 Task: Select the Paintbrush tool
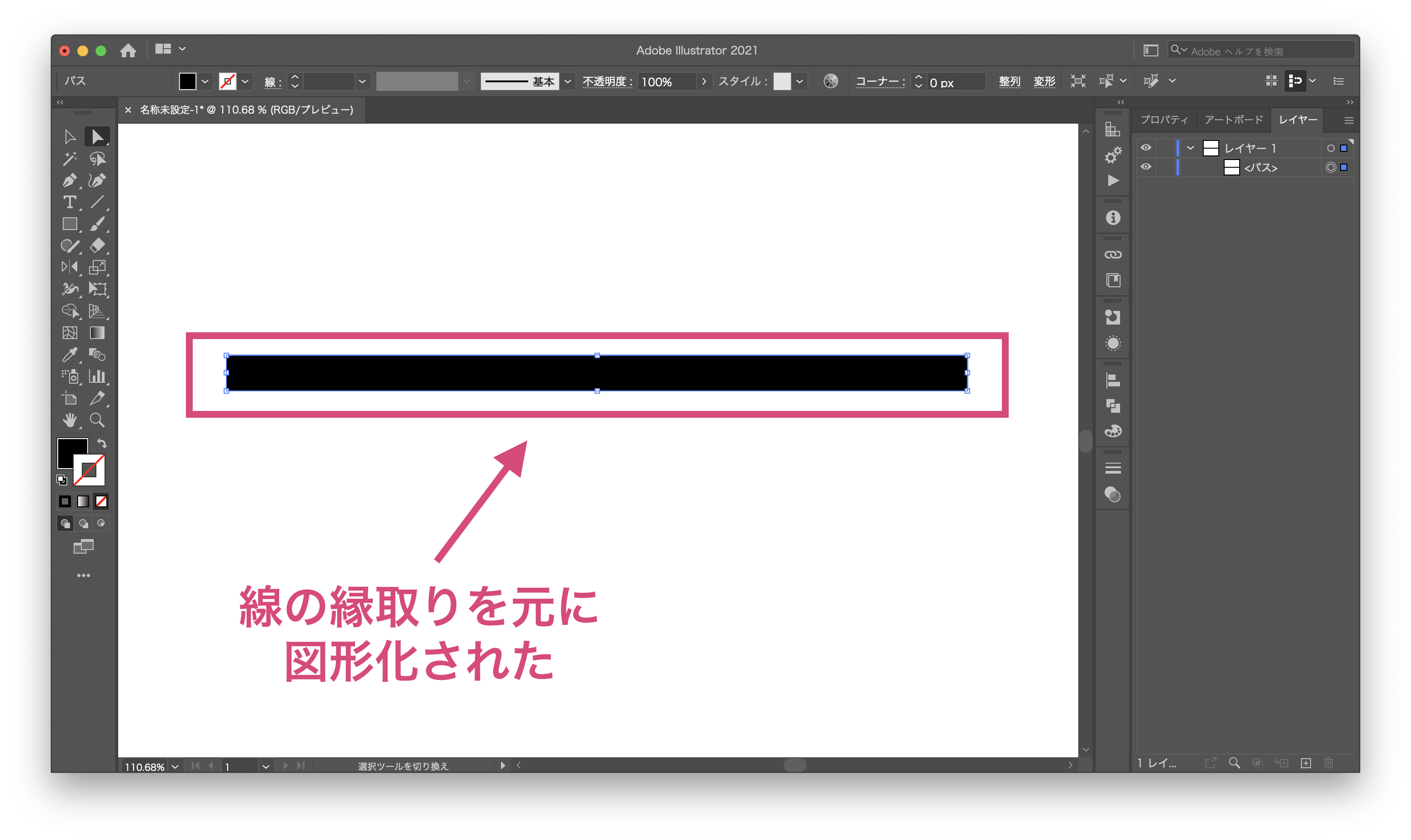click(97, 224)
